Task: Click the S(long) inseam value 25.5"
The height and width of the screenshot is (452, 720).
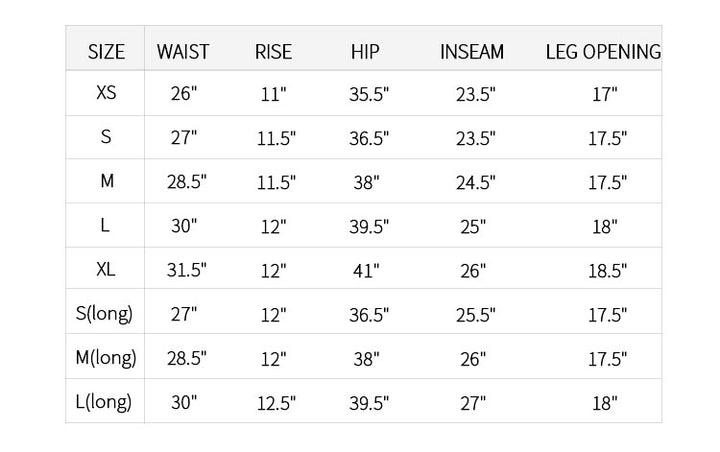Action: point(476,315)
